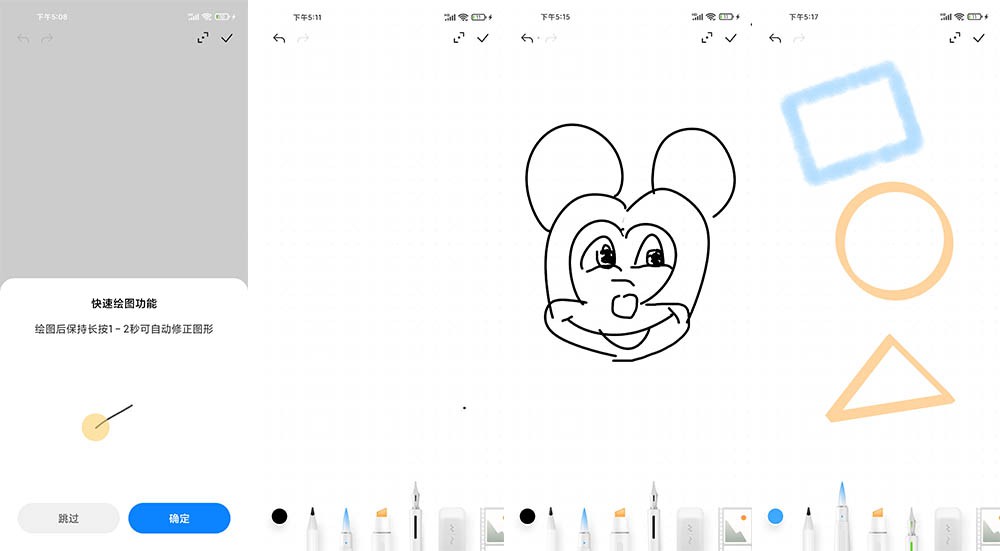Undo the last shape in the 5:17 screen
The image size is (1000, 551).
click(x=775, y=38)
